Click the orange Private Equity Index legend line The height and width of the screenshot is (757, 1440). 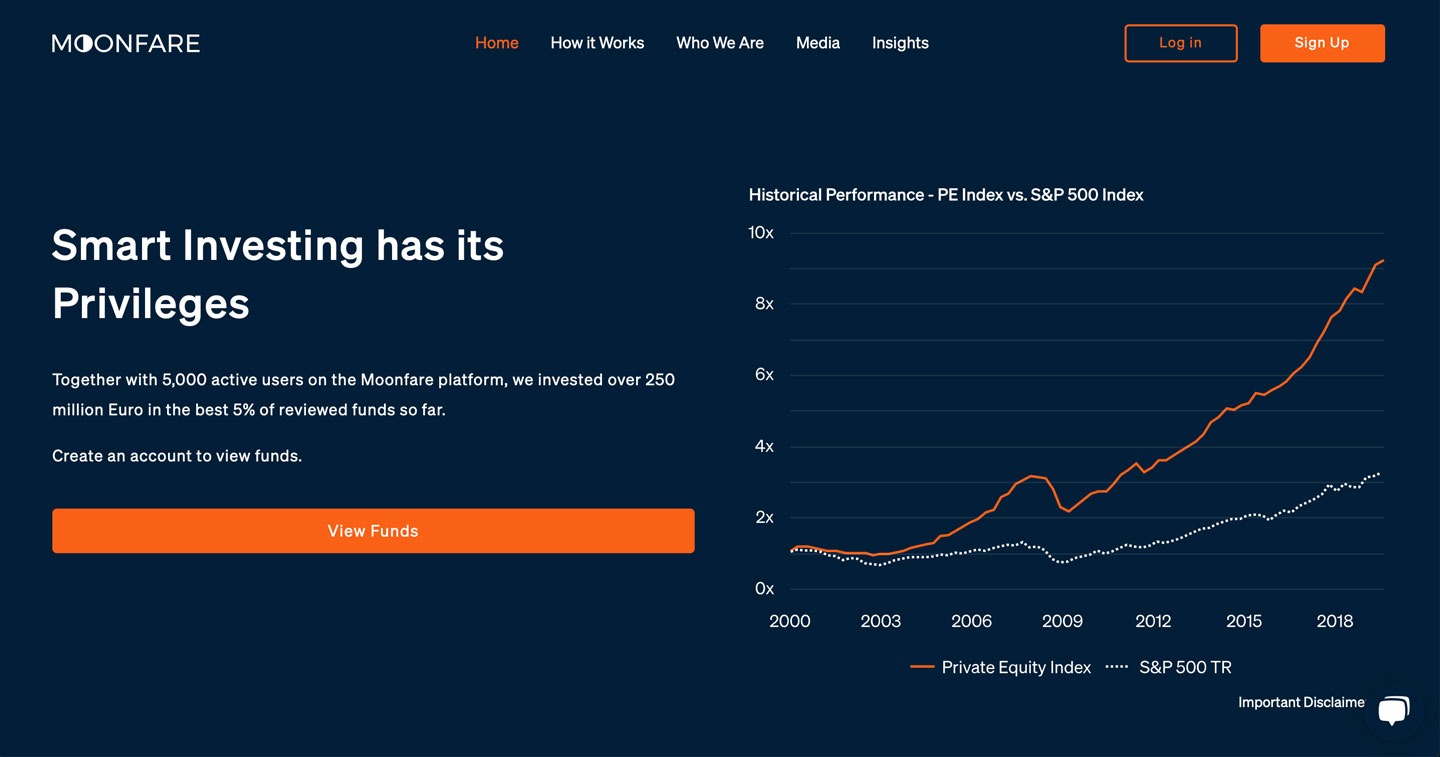click(922, 667)
